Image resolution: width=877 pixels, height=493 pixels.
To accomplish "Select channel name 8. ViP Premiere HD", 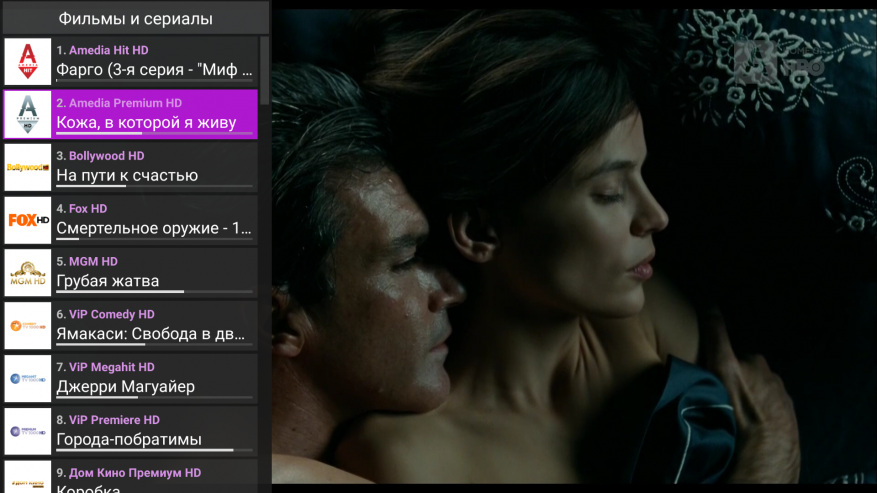I will 108,420.
